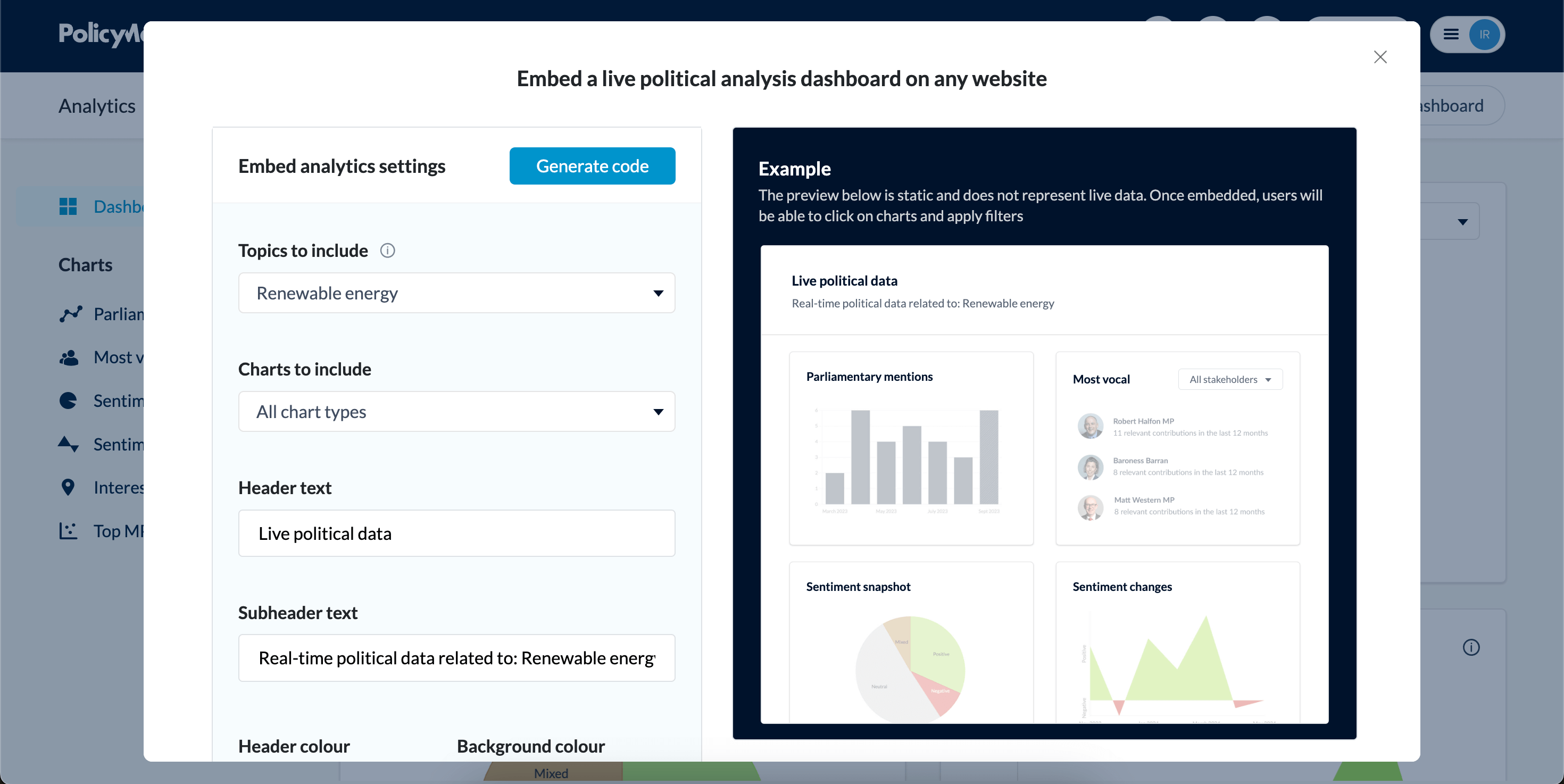The width and height of the screenshot is (1564, 784).
Task: Click the Sentiment snapshot pie icon
Action: (x=68, y=401)
